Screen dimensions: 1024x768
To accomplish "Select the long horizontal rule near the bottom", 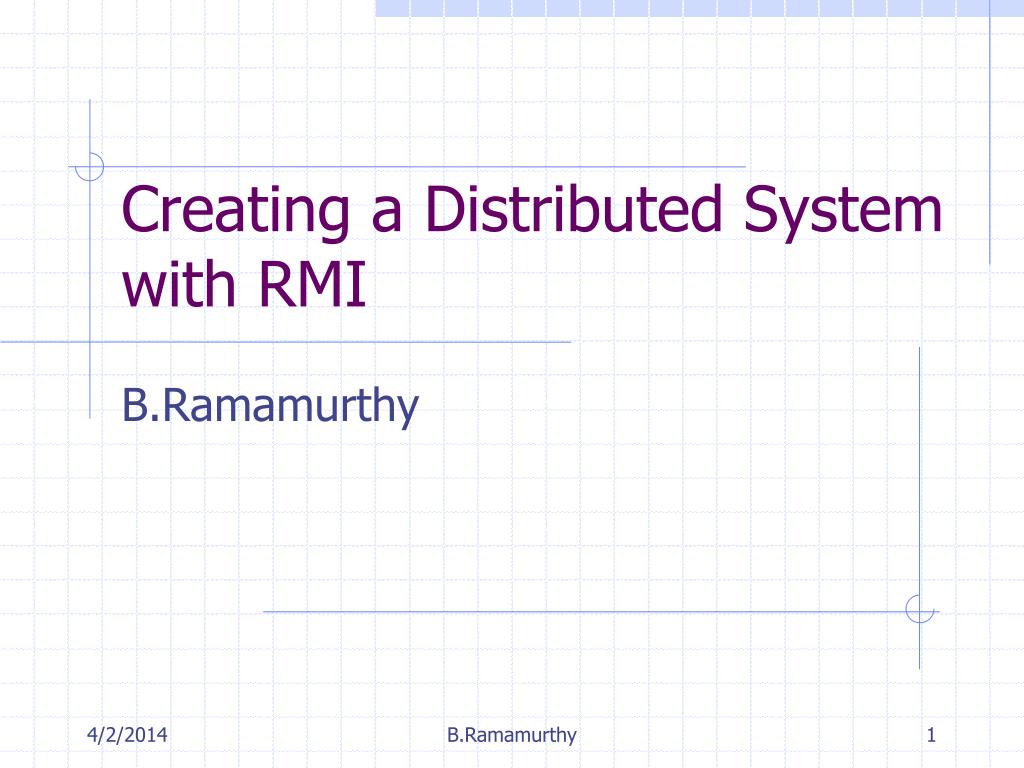I will pyautogui.click(x=600, y=611).
